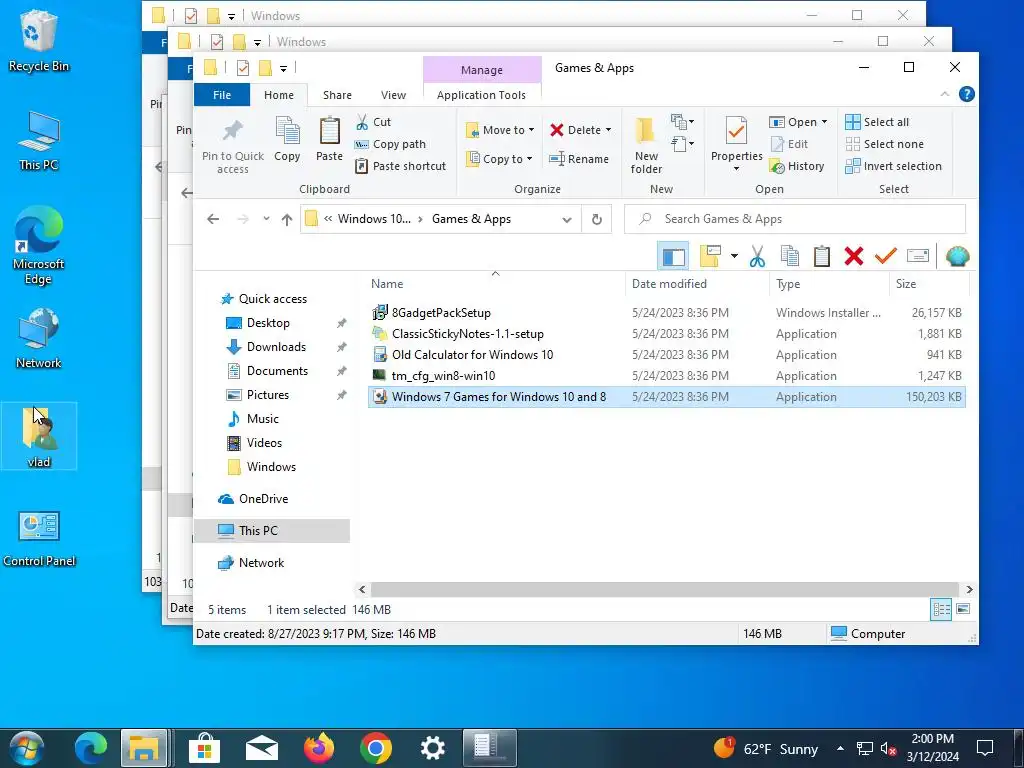
Task: Go up one folder level
Action: [x=287, y=219]
